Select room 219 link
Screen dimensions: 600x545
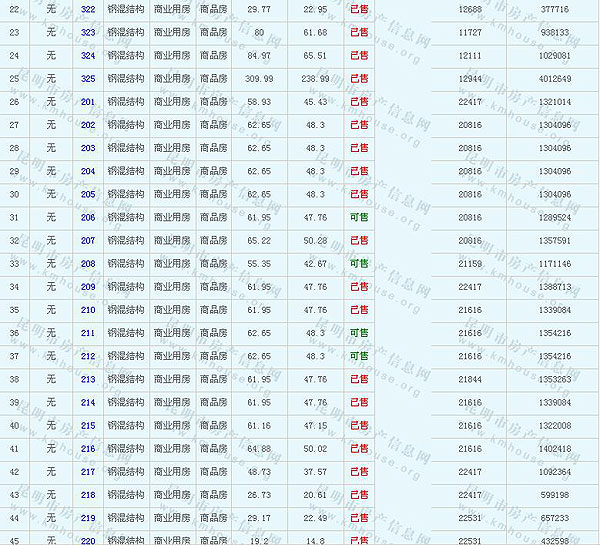coord(88,518)
